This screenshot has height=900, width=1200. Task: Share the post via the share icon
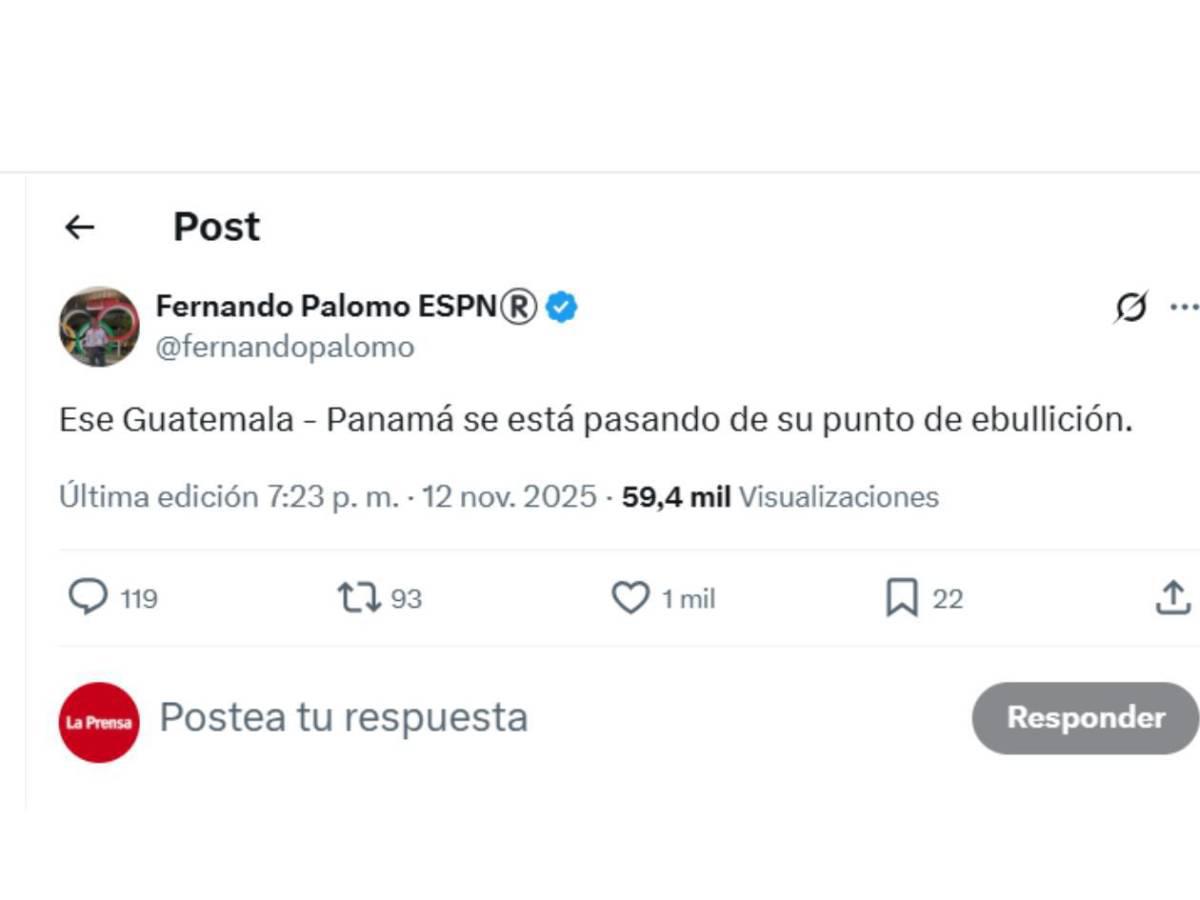(x=1174, y=597)
